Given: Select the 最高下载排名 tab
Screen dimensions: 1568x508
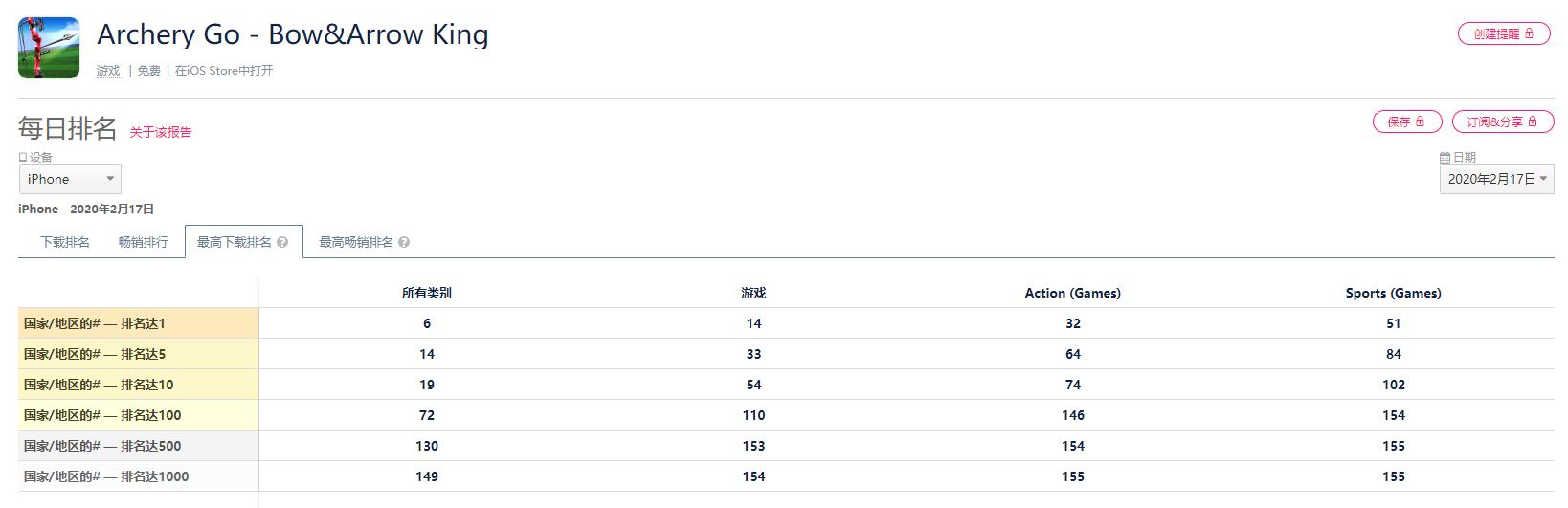Looking at the screenshot, I should coord(235,243).
